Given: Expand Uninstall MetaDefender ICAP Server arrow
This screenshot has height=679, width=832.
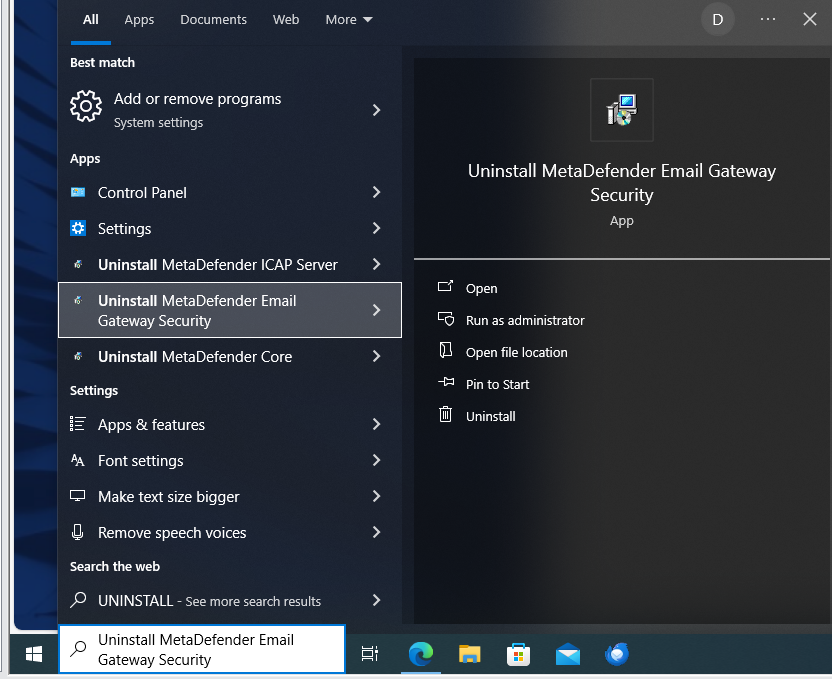Looking at the screenshot, I should (376, 264).
